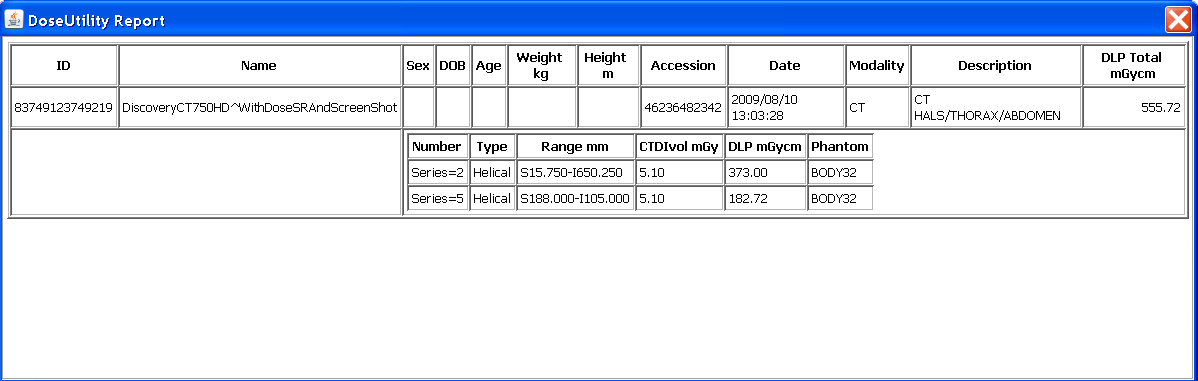Click the Type sub-table header
Viewport: 1198px width, 381px height.
click(492, 147)
